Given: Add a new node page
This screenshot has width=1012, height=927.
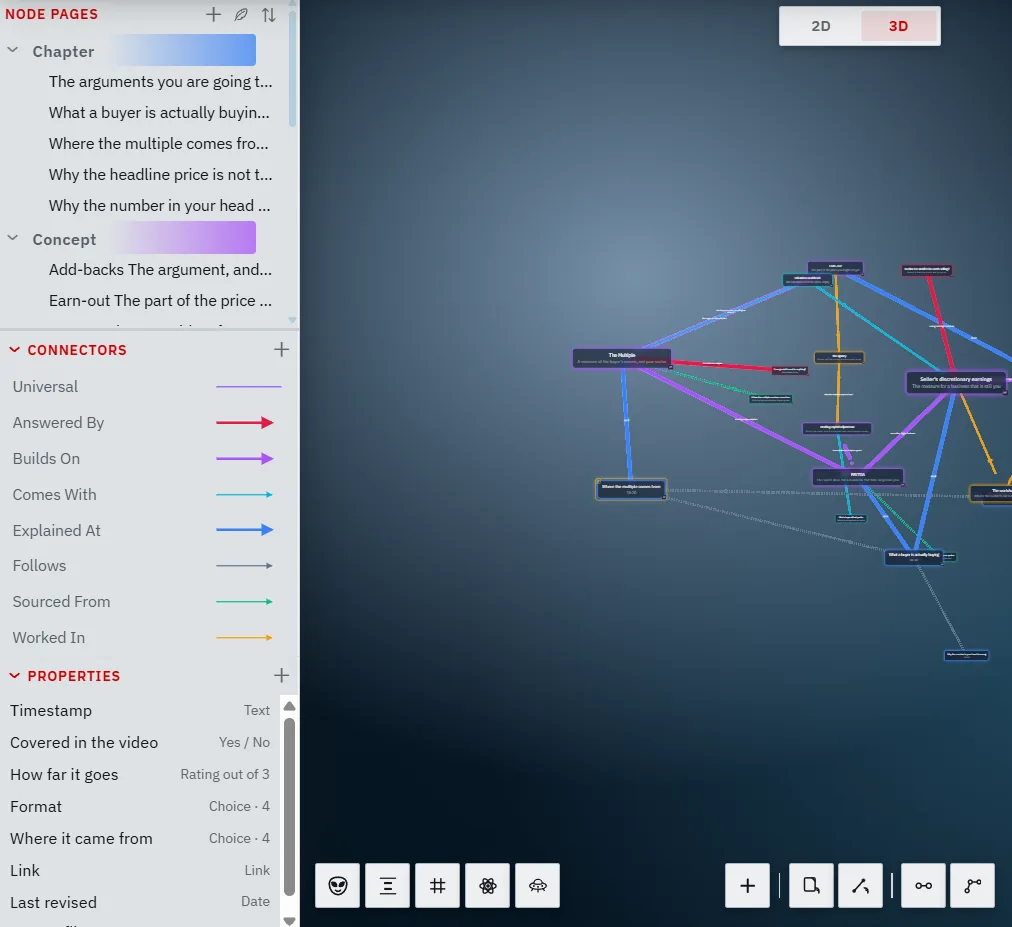Looking at the screenshot, I should pos(213,14).
